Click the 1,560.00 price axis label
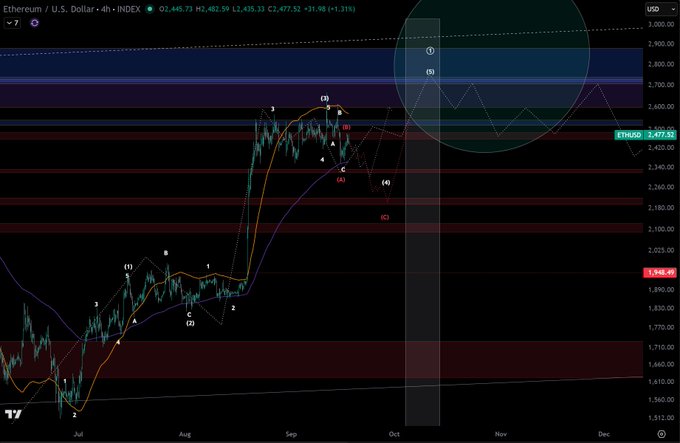This screenshot has width=680, height=443. pyautogui.click(x=661, y=400)
